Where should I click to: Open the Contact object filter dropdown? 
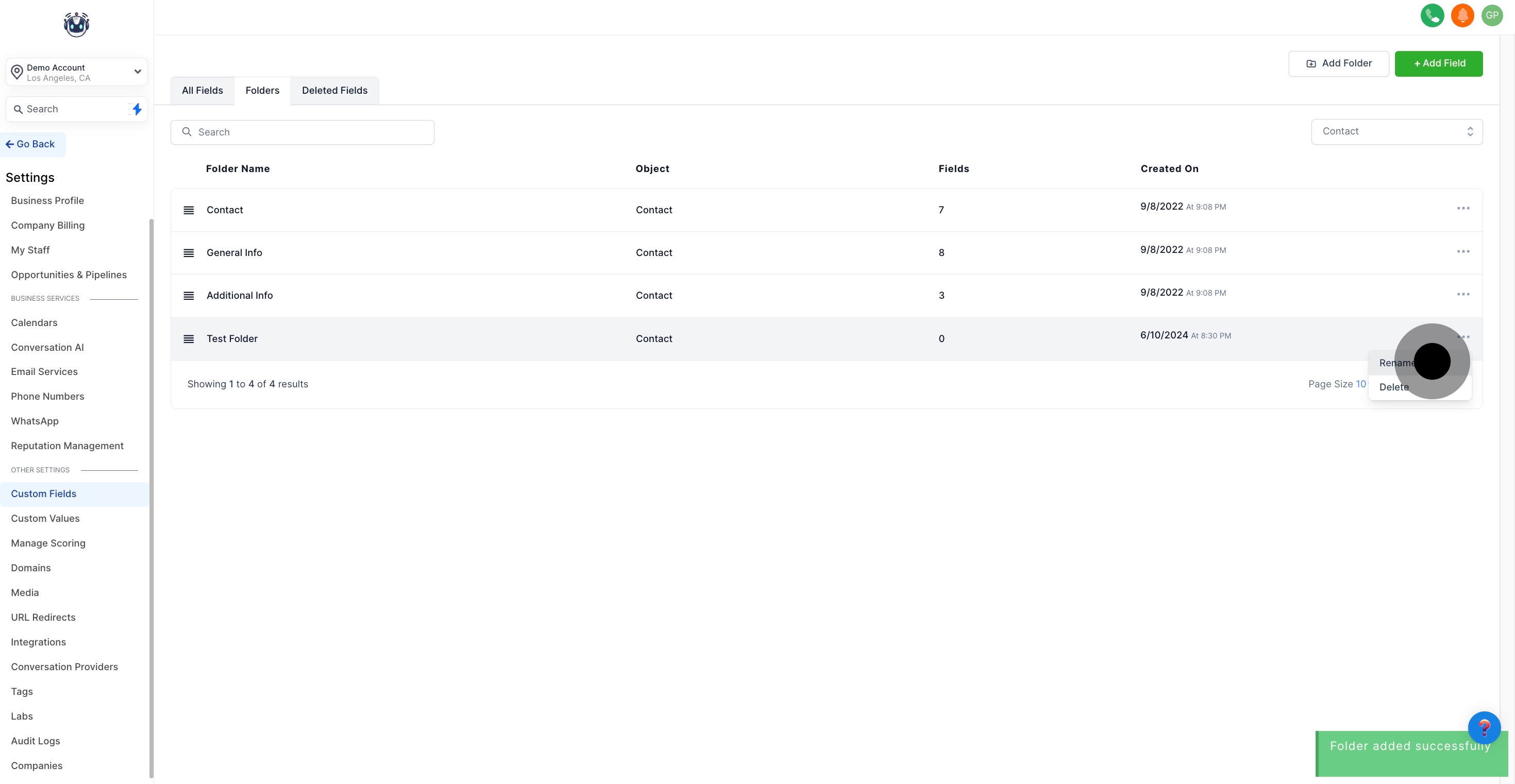[x=1396, y=132]
